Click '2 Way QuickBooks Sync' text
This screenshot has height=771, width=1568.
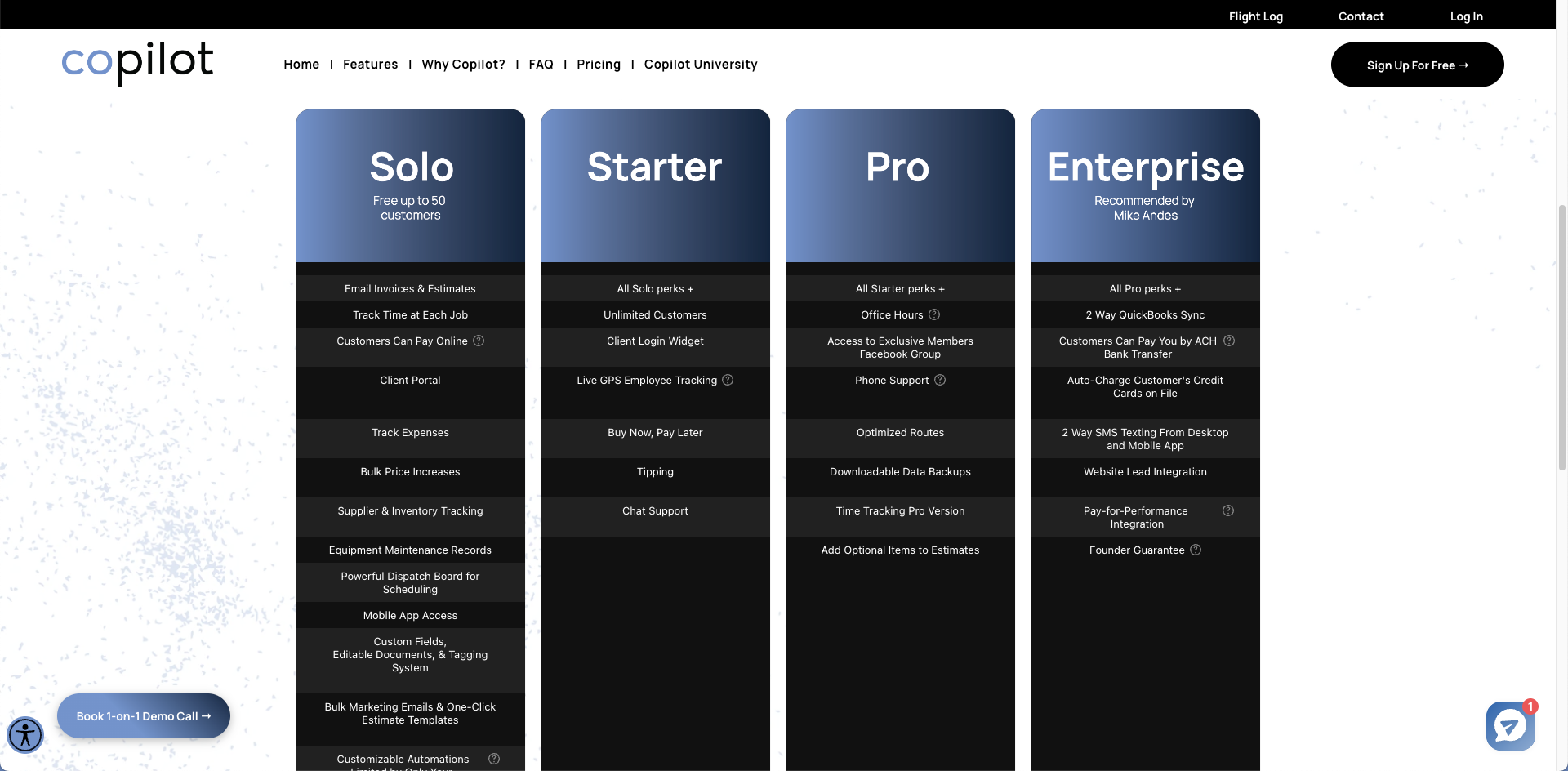[1146, 314]
